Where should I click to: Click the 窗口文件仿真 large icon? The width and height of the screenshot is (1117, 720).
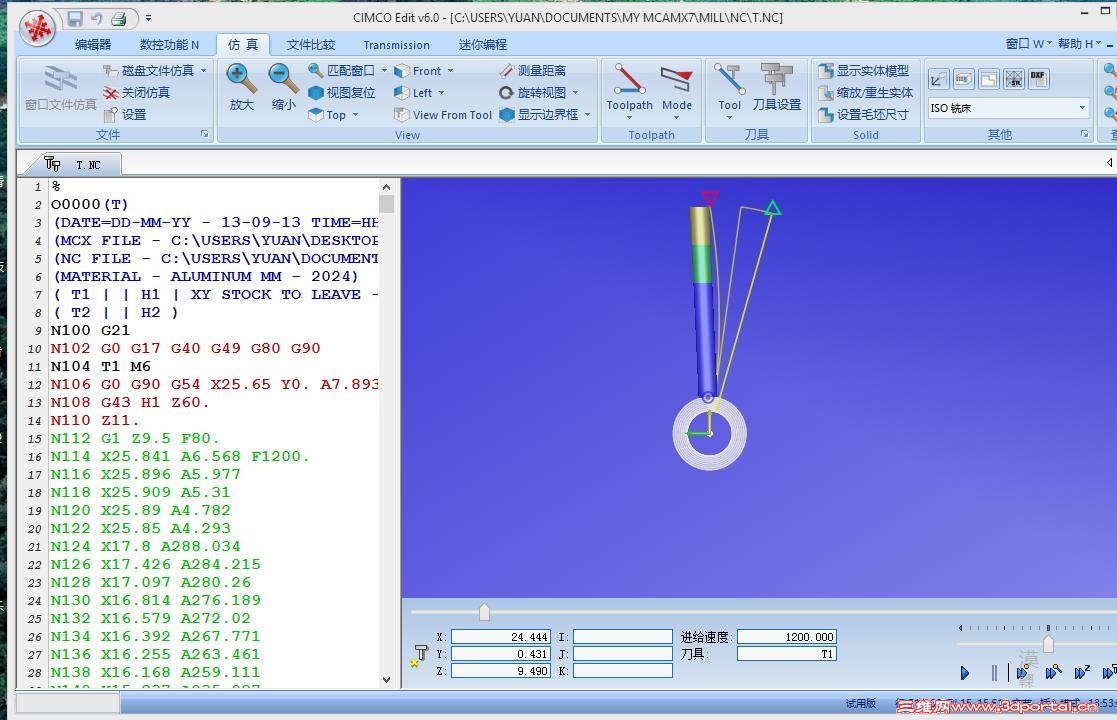pos(61,88)
